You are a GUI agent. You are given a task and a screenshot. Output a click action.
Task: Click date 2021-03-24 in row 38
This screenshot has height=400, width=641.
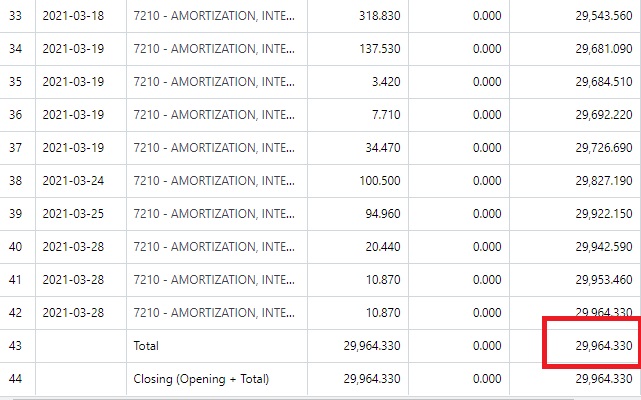(x=73, y=181)
